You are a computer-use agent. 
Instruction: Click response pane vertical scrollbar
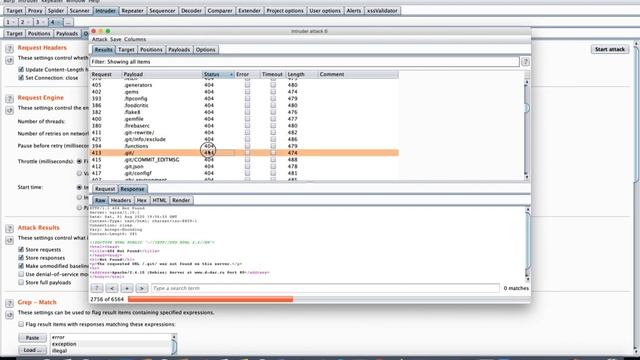point(527,244)
